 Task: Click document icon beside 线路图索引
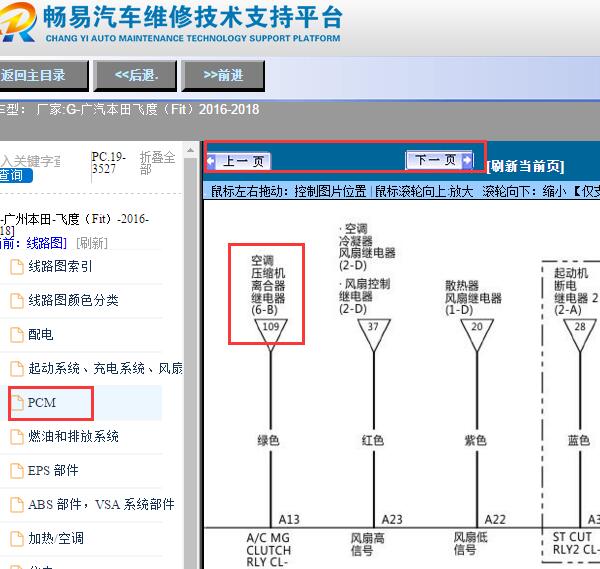pos(16,267)
